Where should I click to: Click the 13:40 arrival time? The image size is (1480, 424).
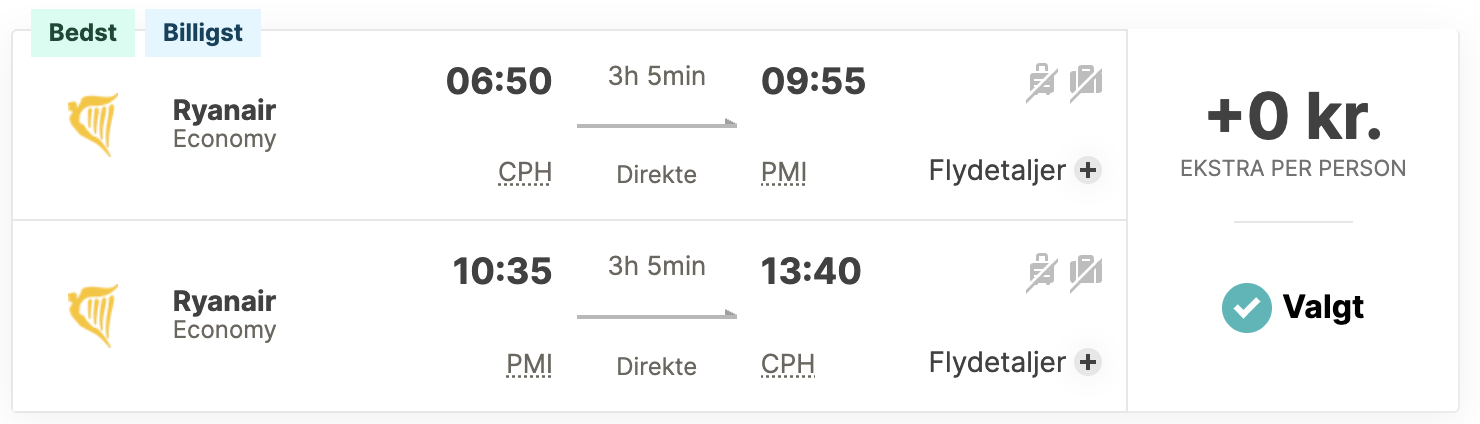coord(811,272)
